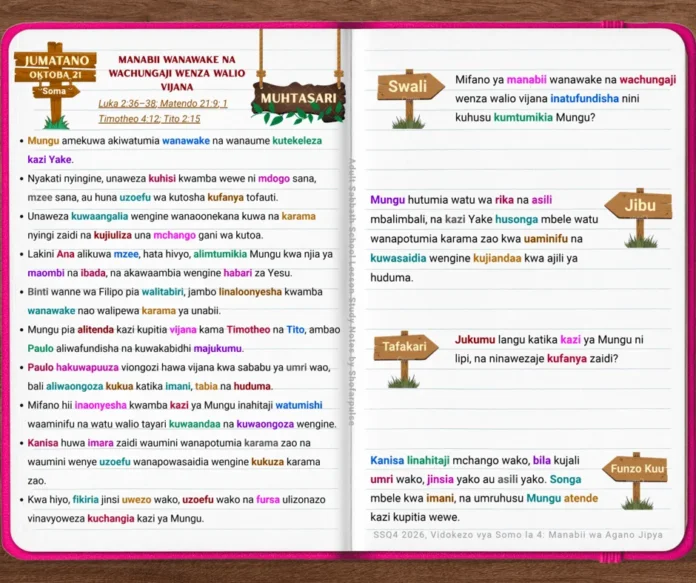Viewport: 696px width, 583px height.
Task: Click the green word kumtumikia
Action: (523, 118)
